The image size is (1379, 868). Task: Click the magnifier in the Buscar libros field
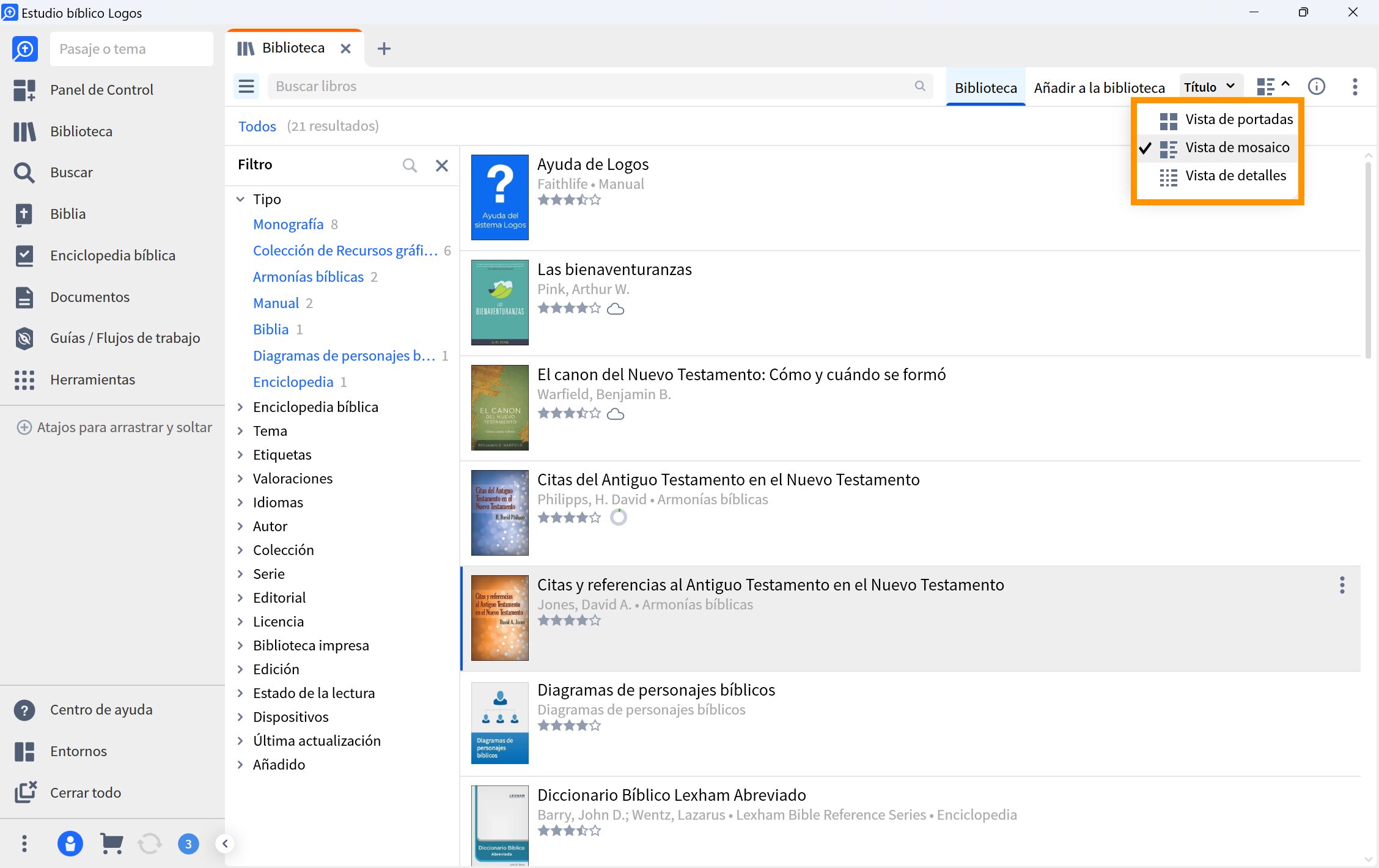920,86
